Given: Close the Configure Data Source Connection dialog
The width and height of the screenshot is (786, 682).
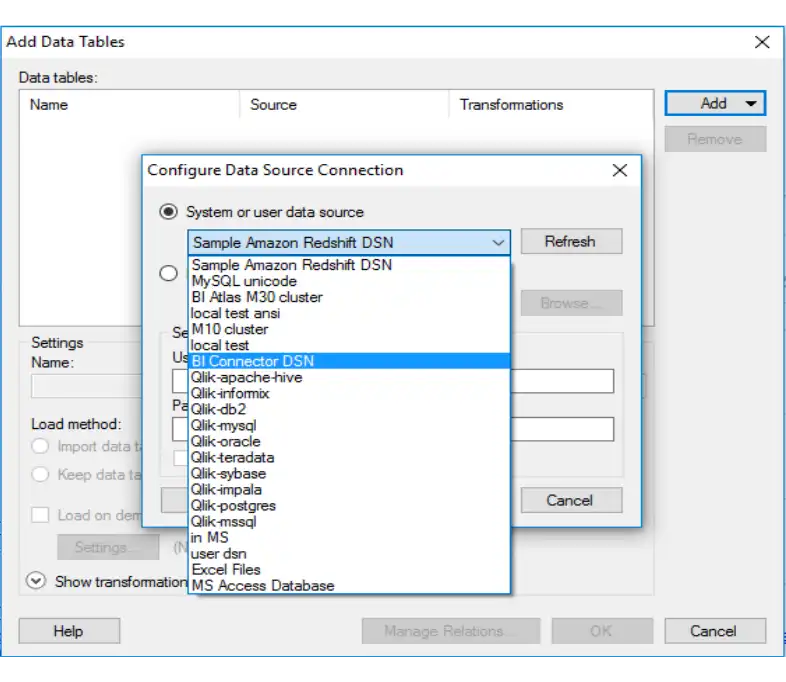Looking at the screenshot, I should tap(620, 170).
